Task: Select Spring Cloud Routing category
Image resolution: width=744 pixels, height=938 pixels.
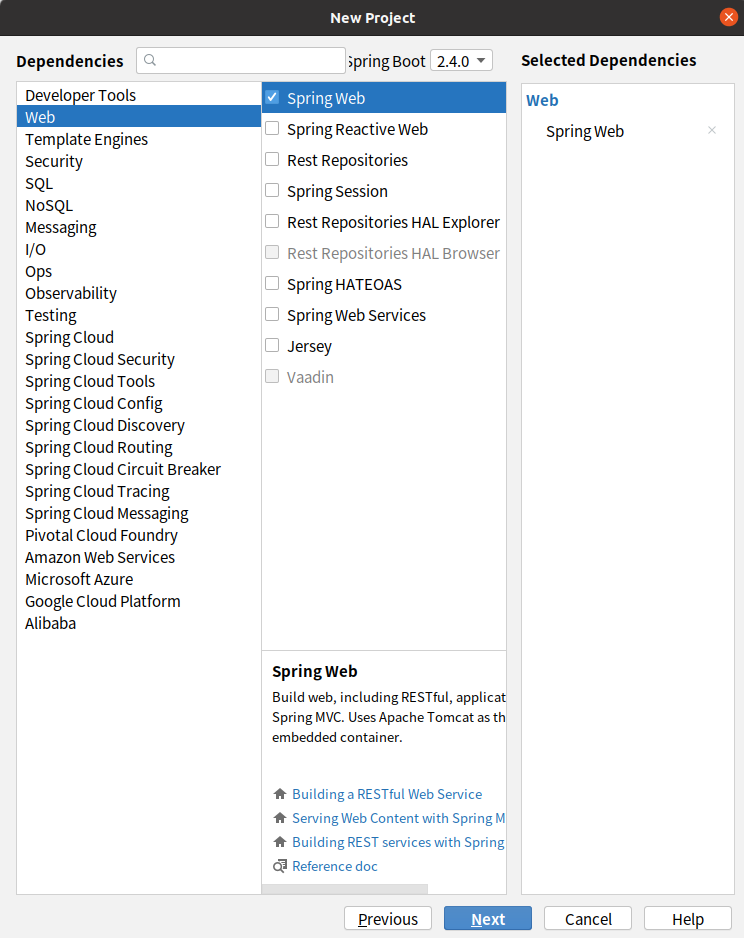Action: (x=139, y=447)
